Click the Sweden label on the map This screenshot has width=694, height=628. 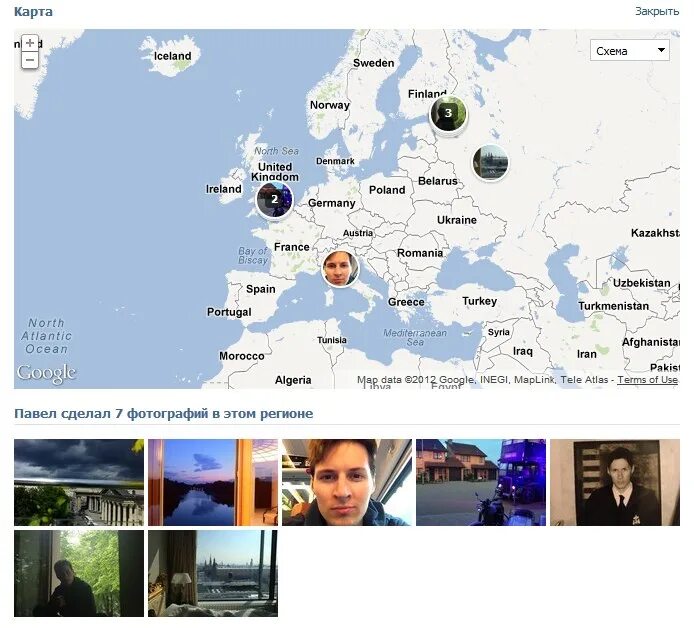(373, 63)
